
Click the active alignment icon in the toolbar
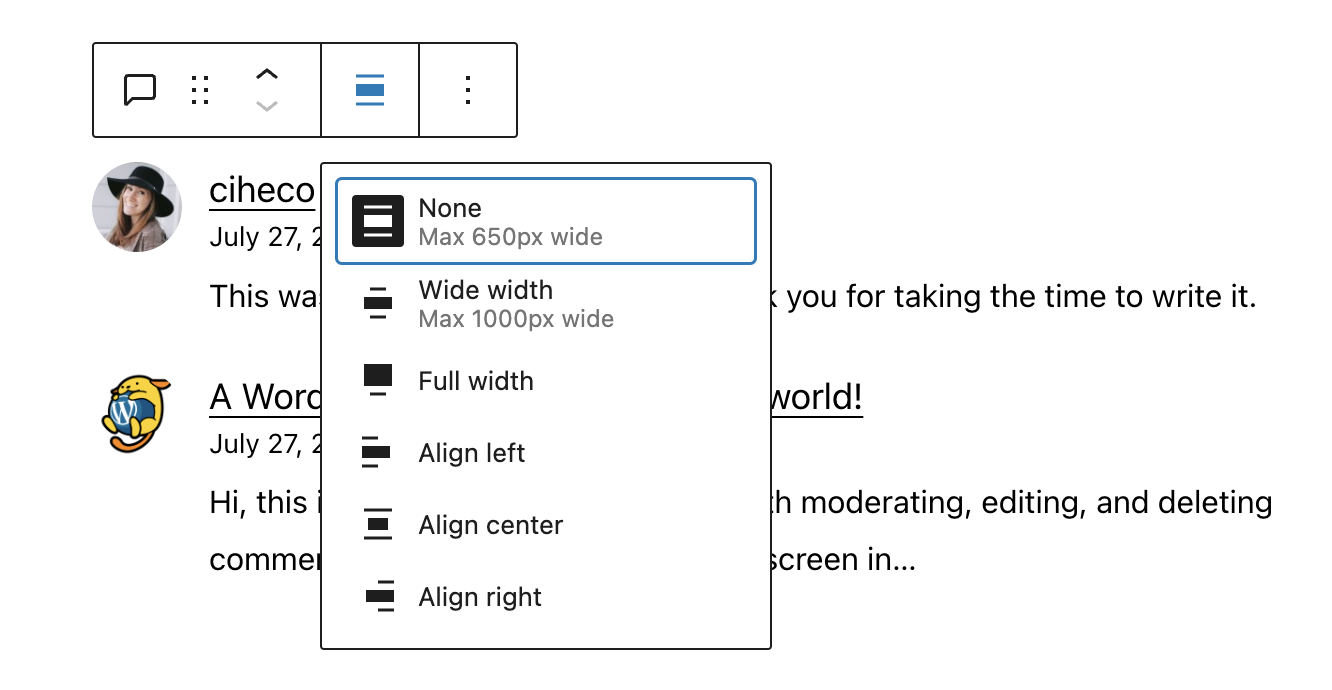(369, 89)
